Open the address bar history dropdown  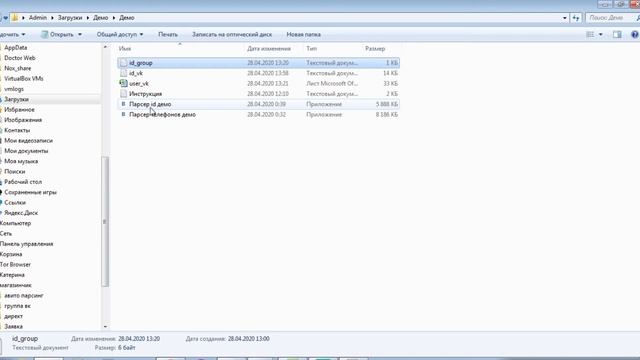click(x=564, y=18)
